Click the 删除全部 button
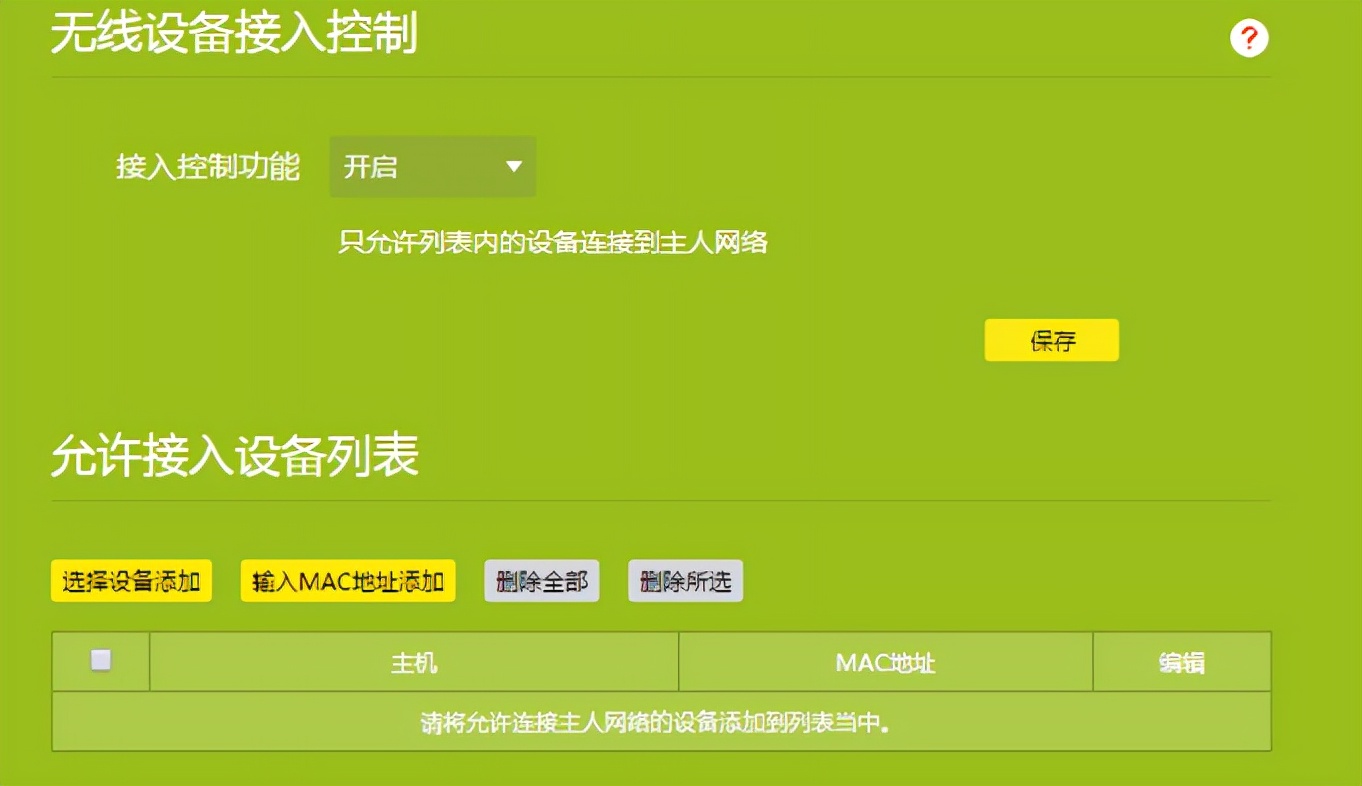Screen dimensions: 1362x786 tap(541, 580)
